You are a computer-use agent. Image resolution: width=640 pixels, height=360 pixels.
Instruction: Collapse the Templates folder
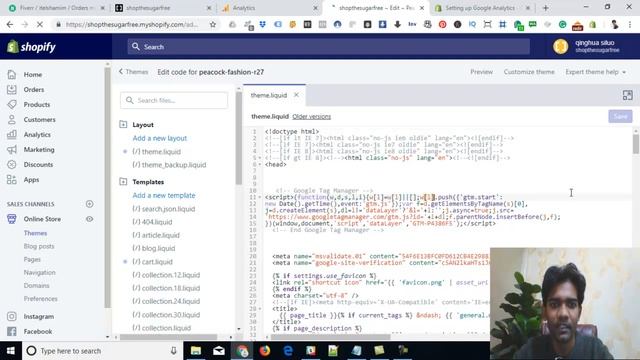pos(123,182)
